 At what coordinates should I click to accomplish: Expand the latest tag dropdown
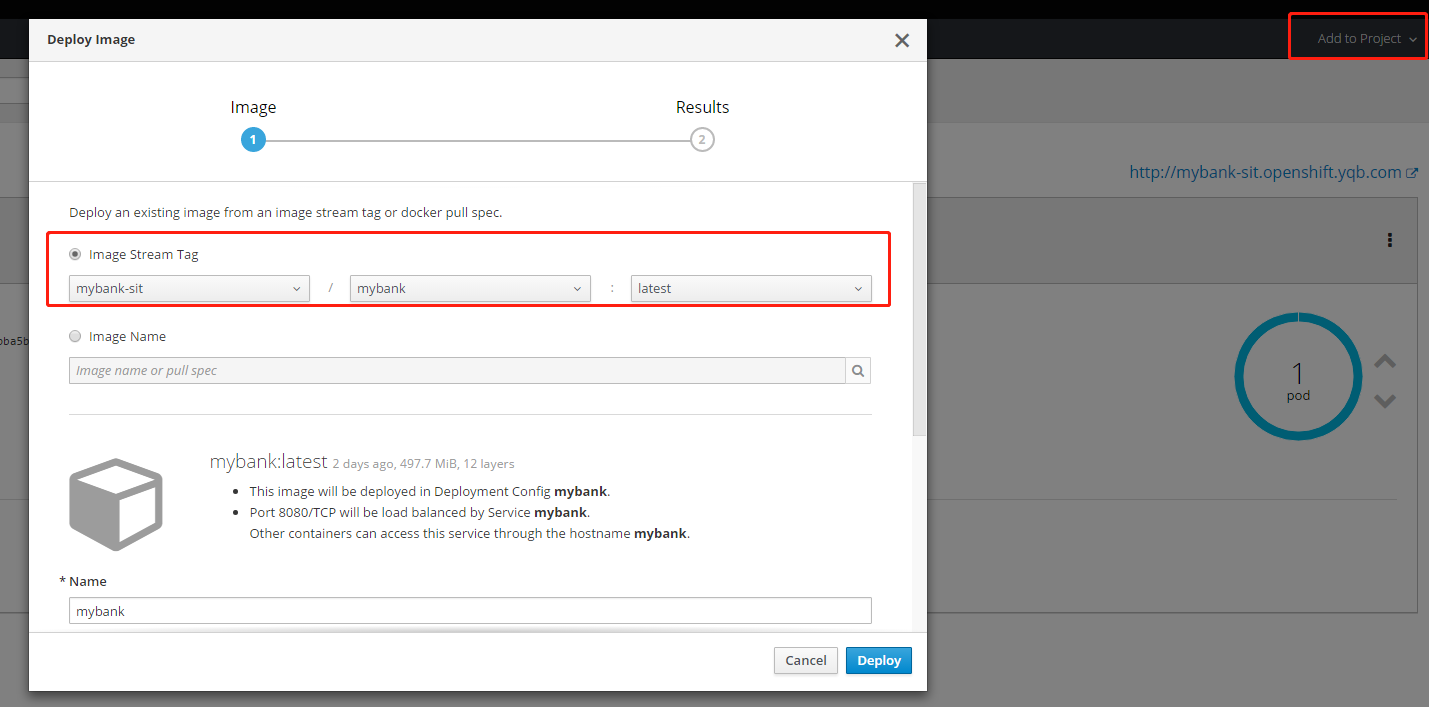click(x=751, y=289)
